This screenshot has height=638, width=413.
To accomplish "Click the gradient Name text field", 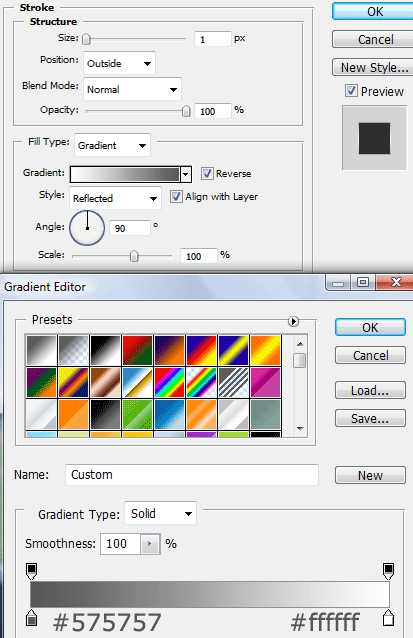I will [192, 474].
